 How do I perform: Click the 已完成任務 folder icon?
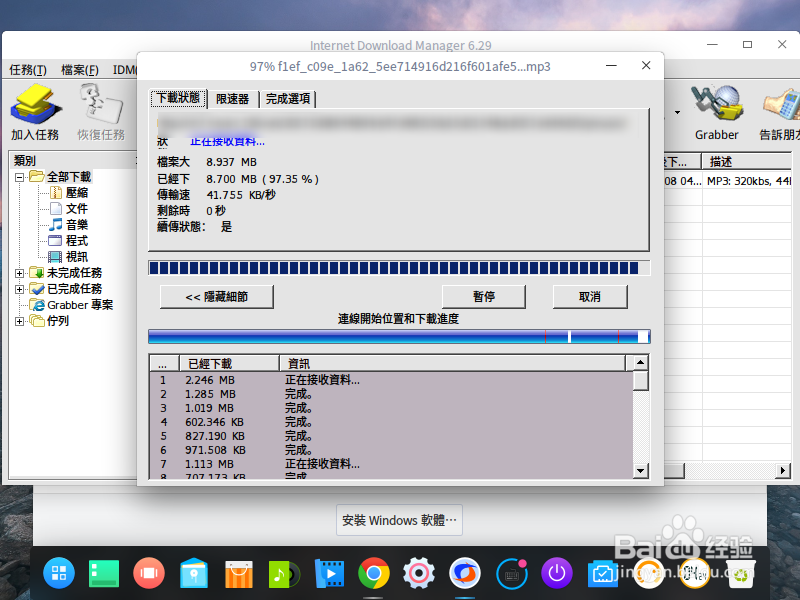37,289
